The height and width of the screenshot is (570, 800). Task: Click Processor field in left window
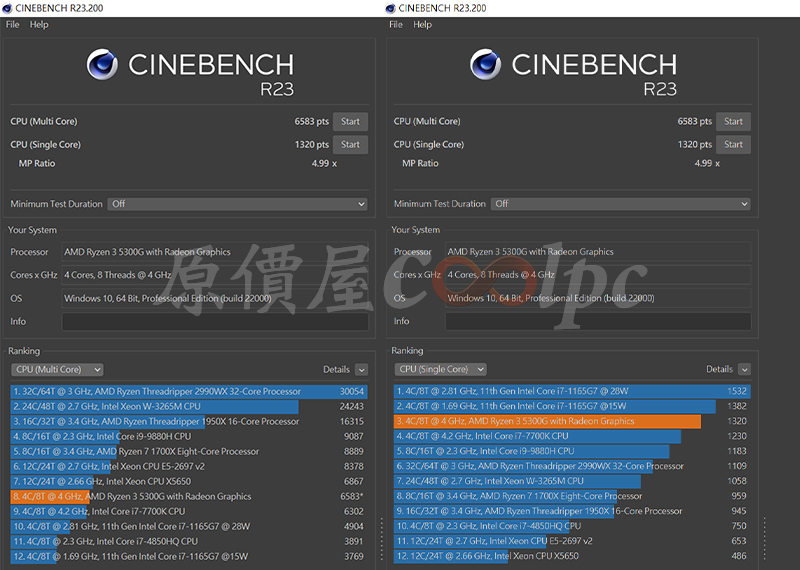215,252
